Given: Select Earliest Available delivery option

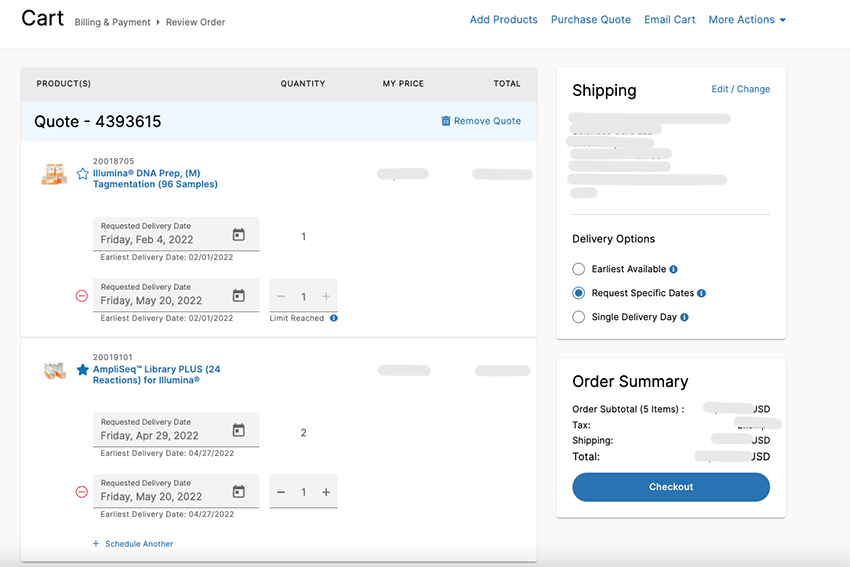Looking at the screenshot, I should 579,269.
